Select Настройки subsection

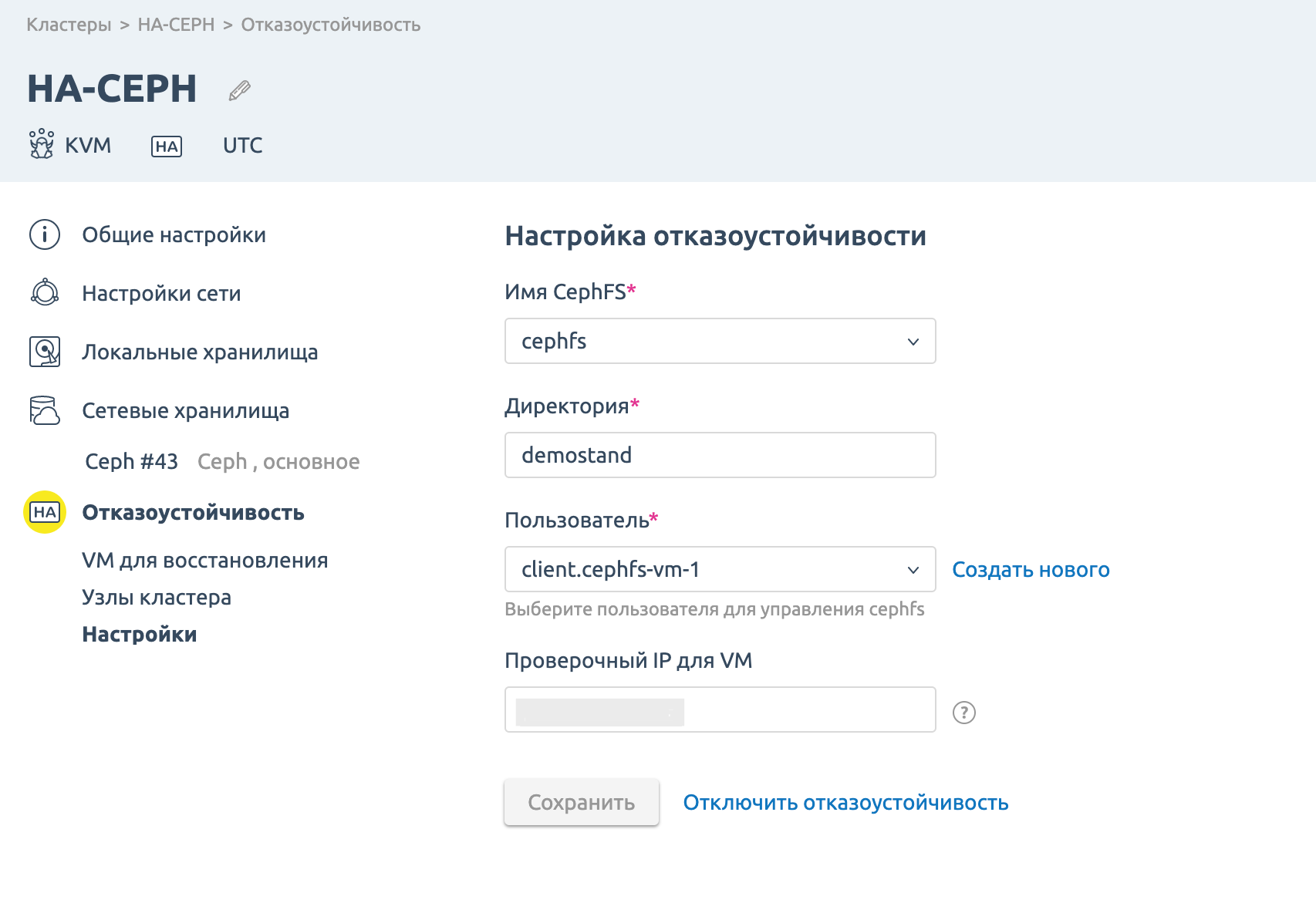pos(140,634)
